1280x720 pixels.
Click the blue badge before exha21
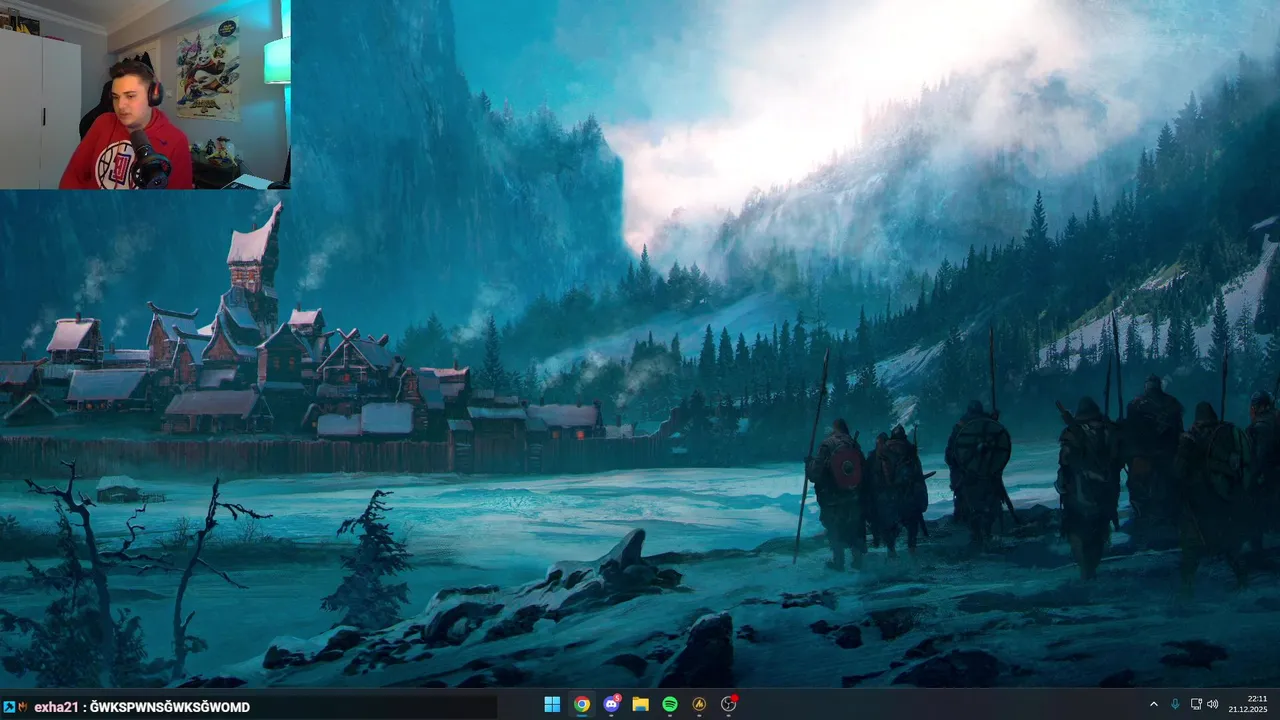8,707
